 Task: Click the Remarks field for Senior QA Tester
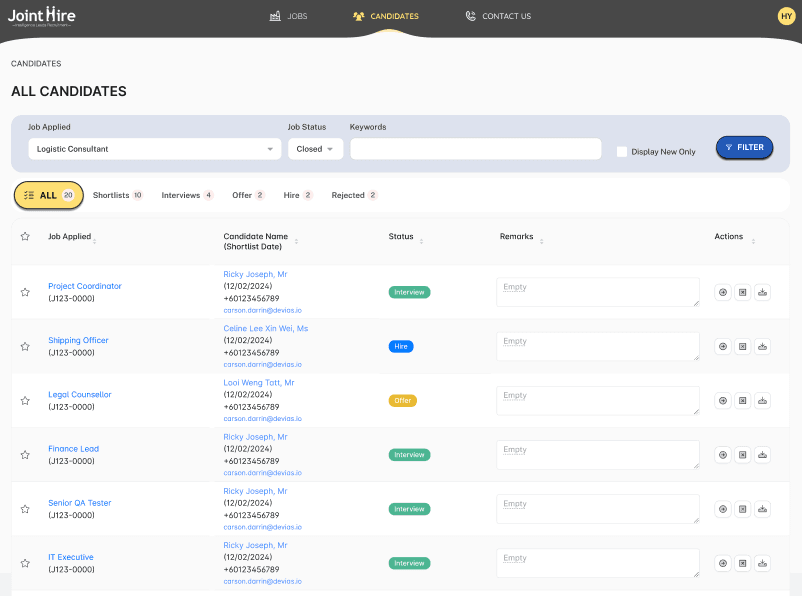tap(597, 508)
